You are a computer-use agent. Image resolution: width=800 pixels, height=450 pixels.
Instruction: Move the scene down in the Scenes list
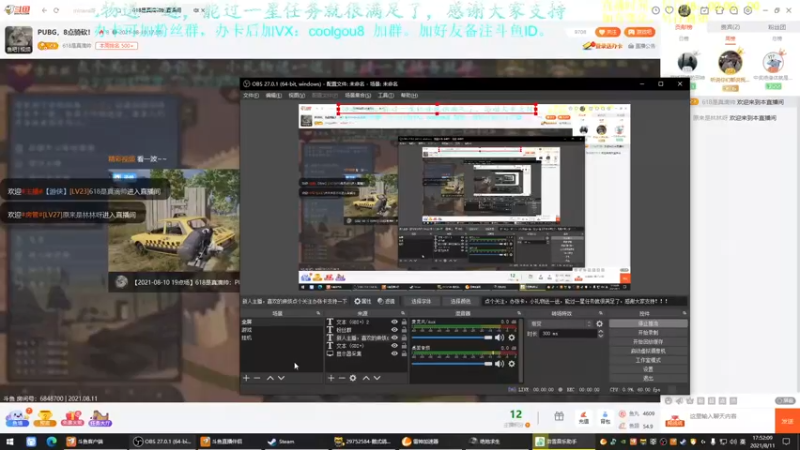click(281, 378)
